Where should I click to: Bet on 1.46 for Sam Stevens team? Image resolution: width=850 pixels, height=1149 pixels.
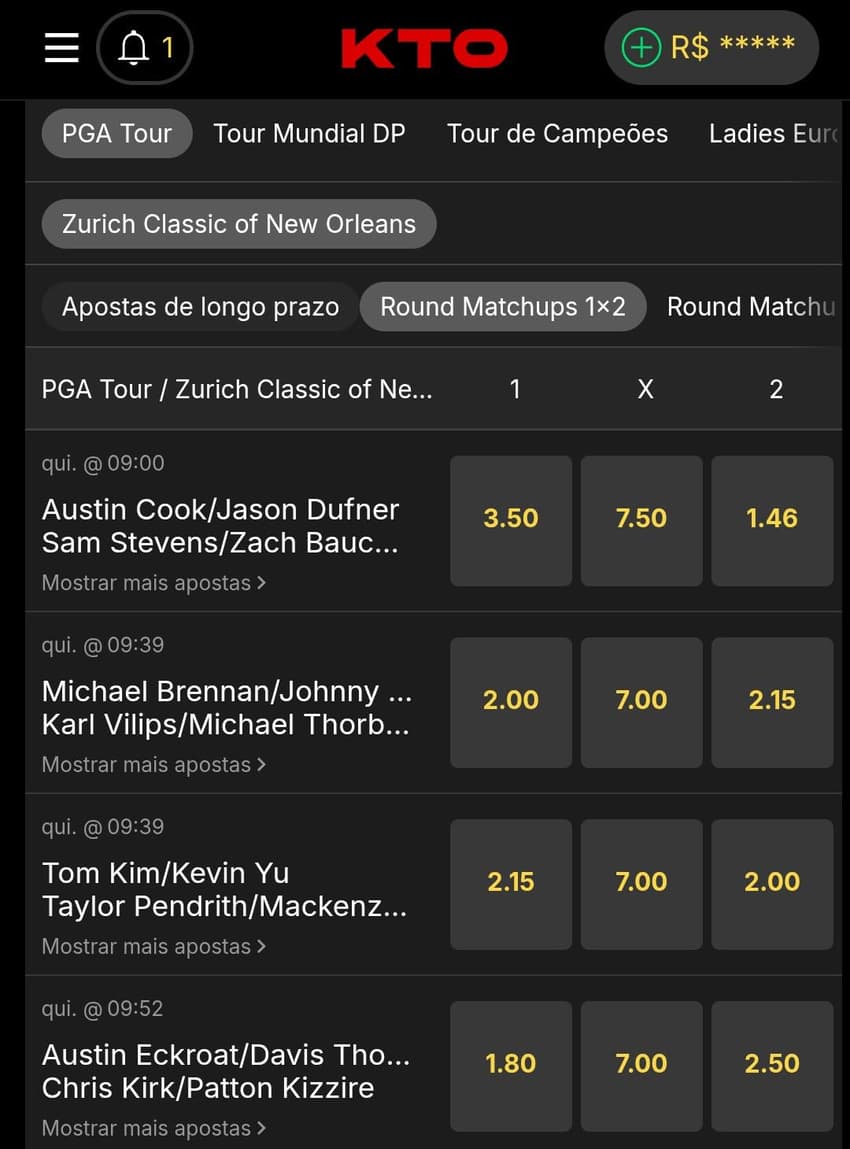click(772, 519)
